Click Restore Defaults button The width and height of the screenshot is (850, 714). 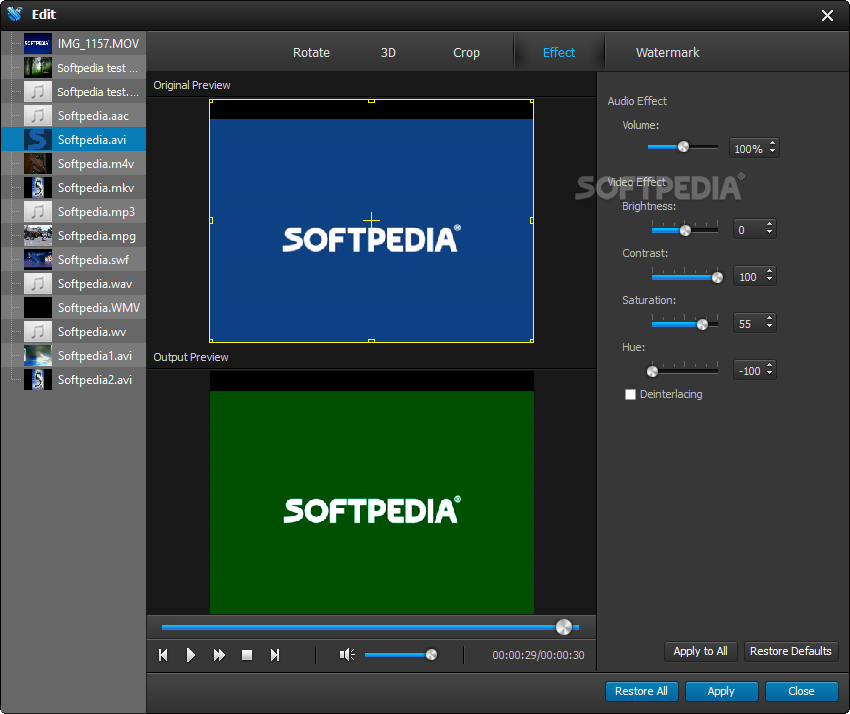point(791,651)
